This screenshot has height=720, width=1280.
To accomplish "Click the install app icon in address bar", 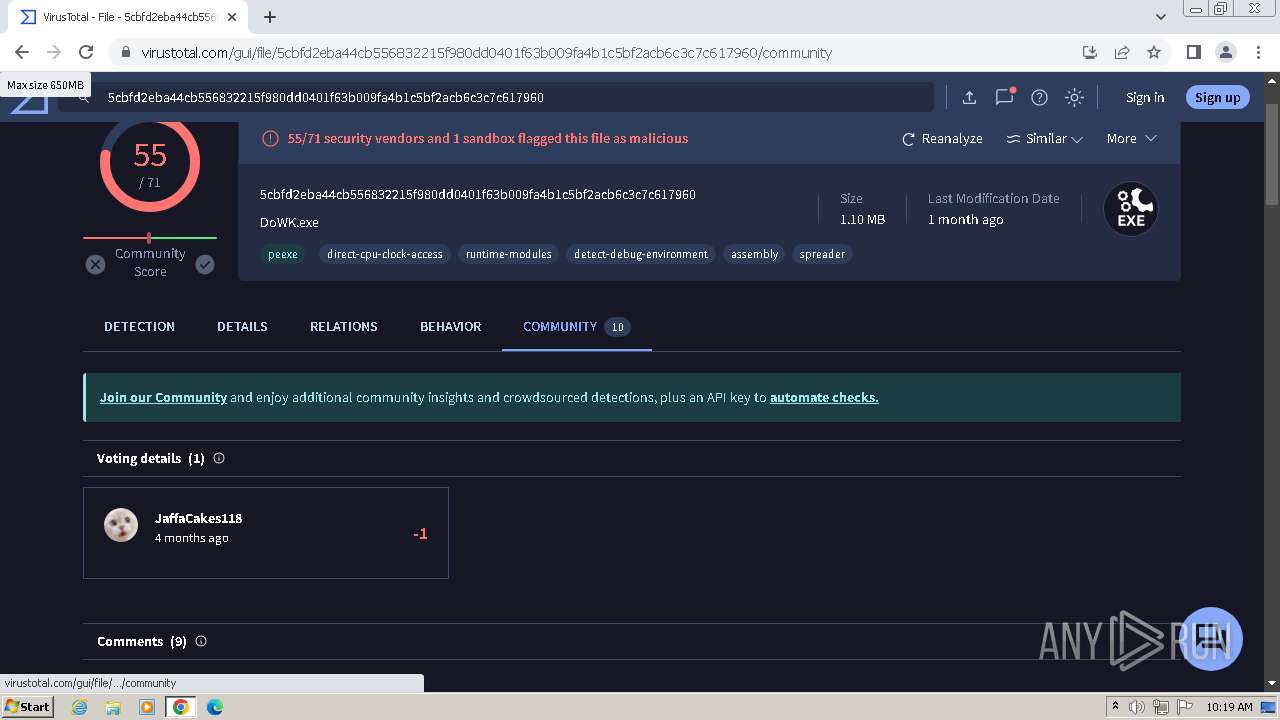I will click(1090, 52).
